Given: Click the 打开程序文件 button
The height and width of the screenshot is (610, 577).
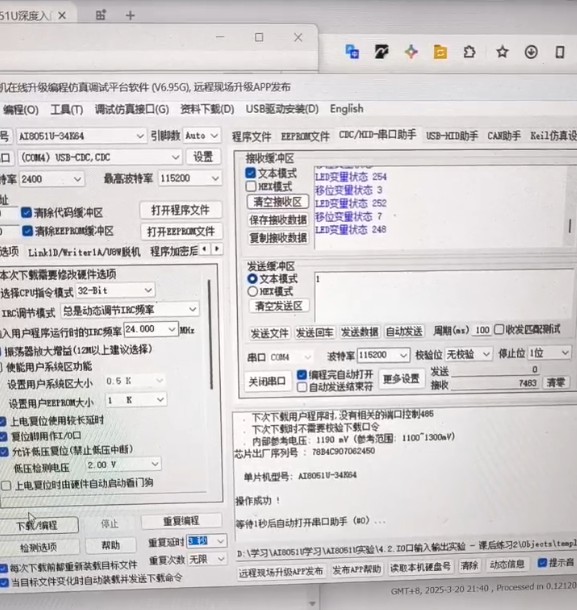Looking at the screenshot, I should tap(181, 210).
